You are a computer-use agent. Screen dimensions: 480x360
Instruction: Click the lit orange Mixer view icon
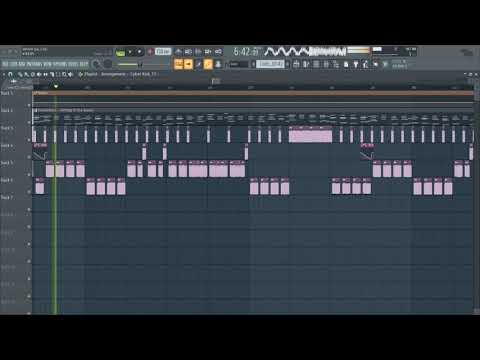pyautogui.click(x=208, y=64)
